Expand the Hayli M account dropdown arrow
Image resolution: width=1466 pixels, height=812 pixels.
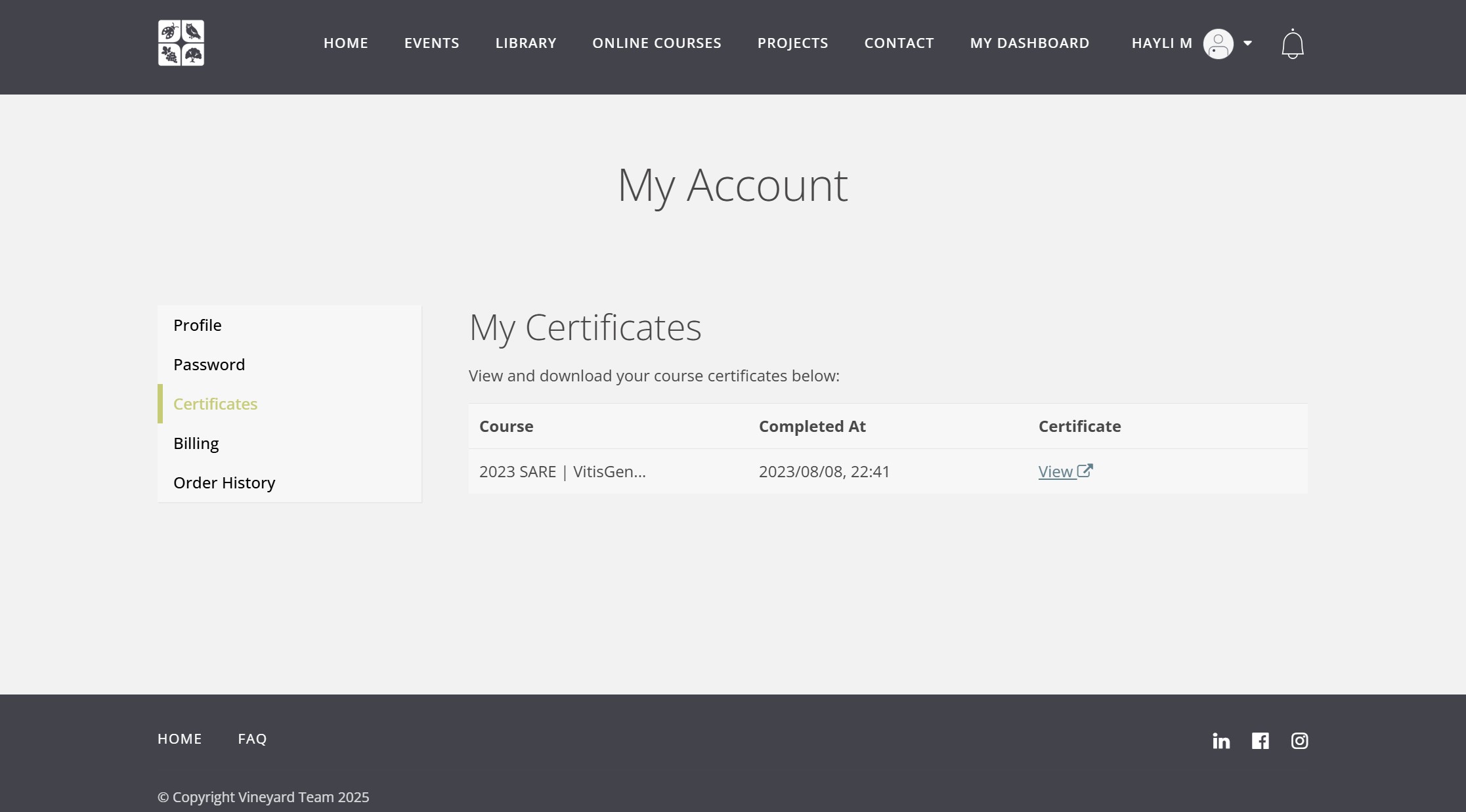pyautogui.click(x=1247, y=43)
